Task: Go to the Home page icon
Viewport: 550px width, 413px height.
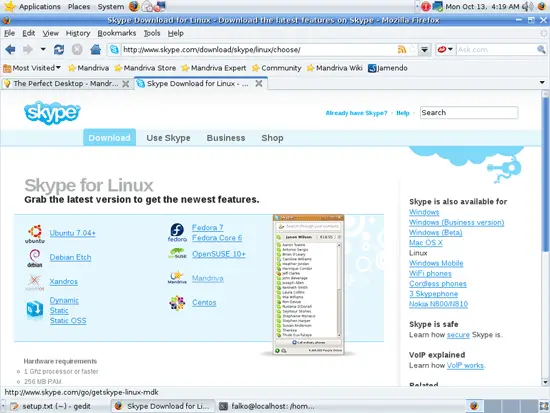Action: [x=95, y=49]
